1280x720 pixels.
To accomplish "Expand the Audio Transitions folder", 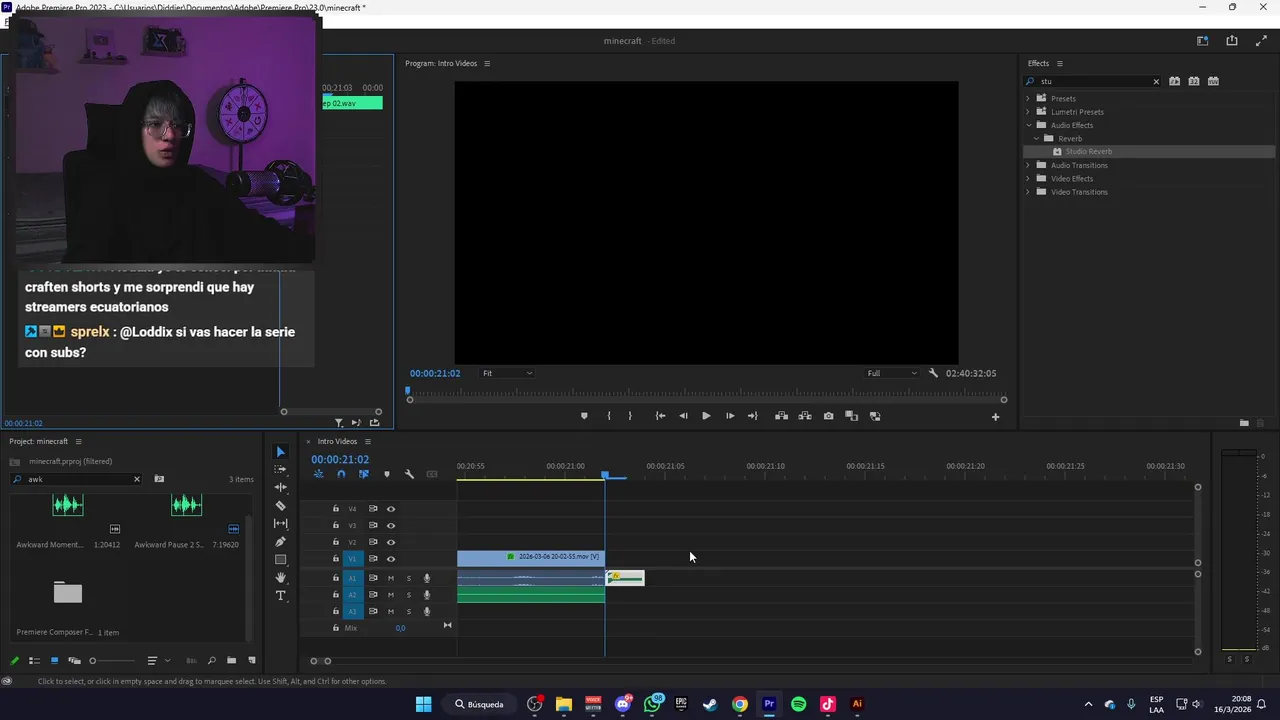I will pos(1027,165).
